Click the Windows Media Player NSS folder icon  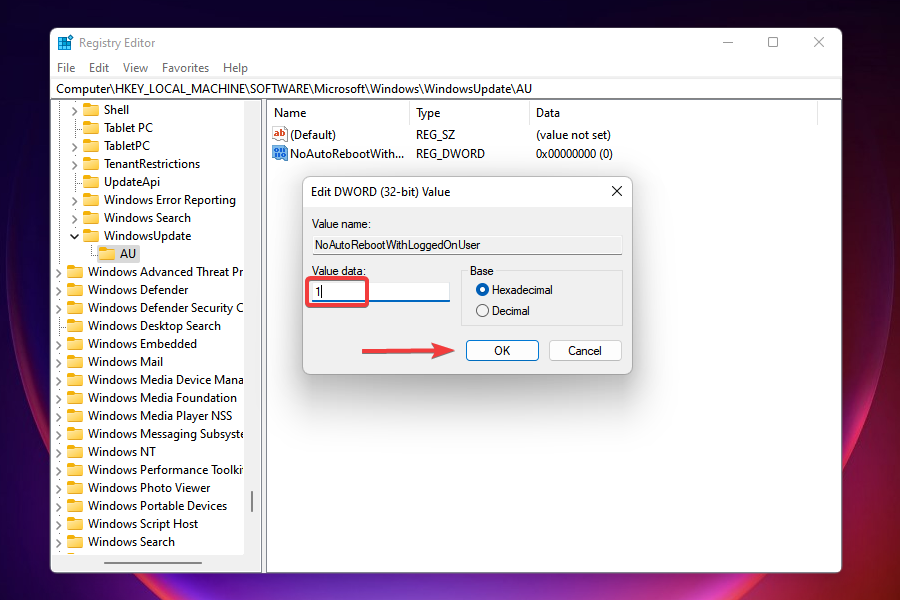[x=75, y=416]
